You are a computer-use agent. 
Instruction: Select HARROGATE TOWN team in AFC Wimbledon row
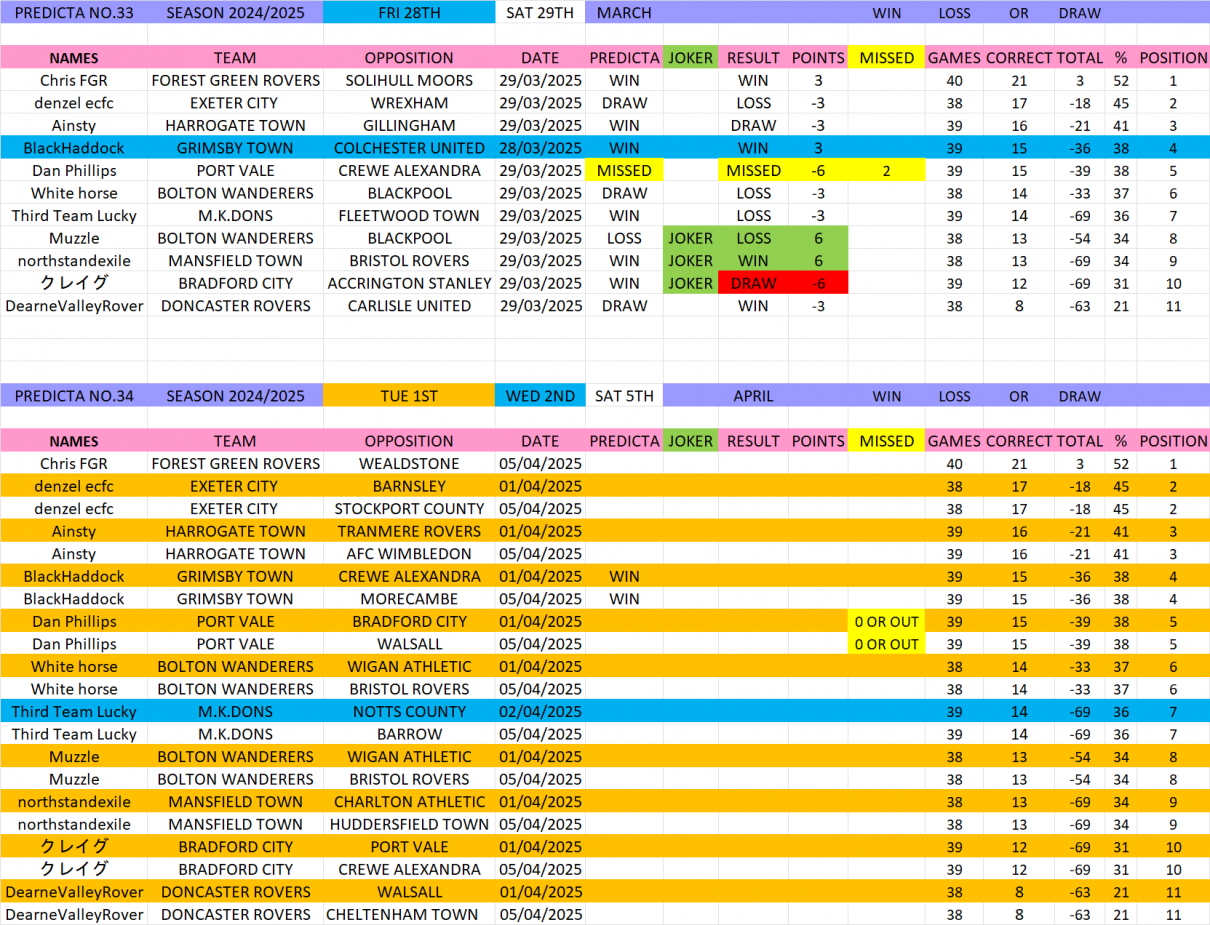(235, 554)
